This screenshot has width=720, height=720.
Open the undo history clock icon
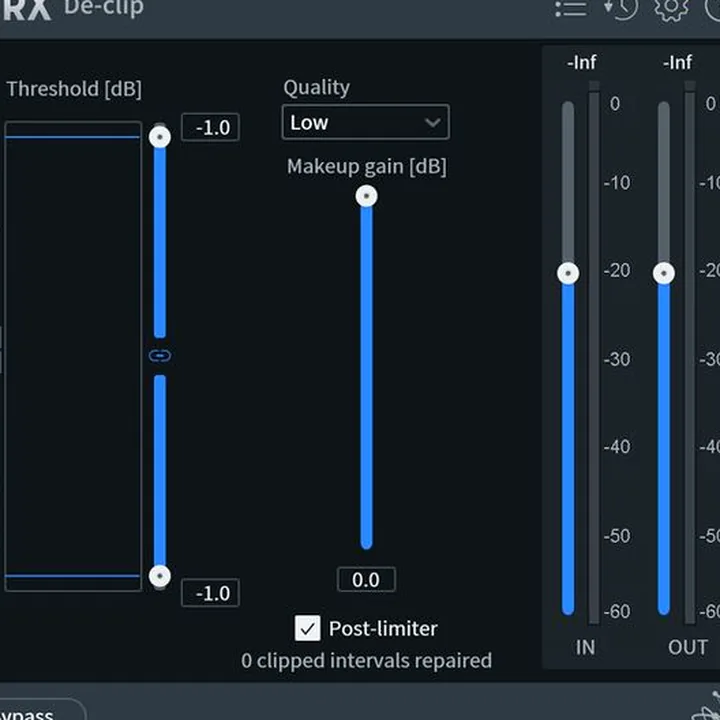[x=621, y=8]
